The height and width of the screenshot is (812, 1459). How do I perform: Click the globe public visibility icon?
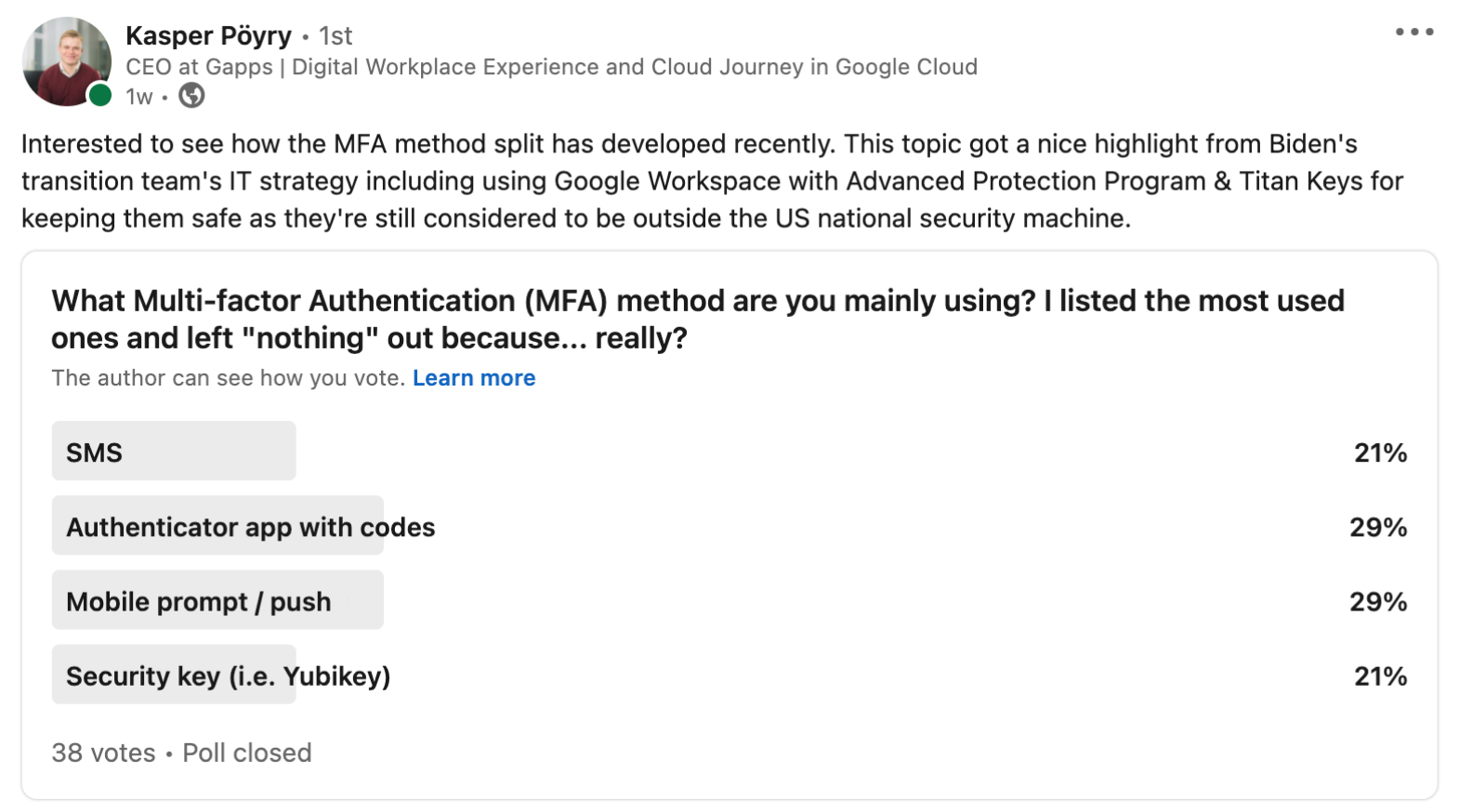pyautogui.click(x=191, y=96)
